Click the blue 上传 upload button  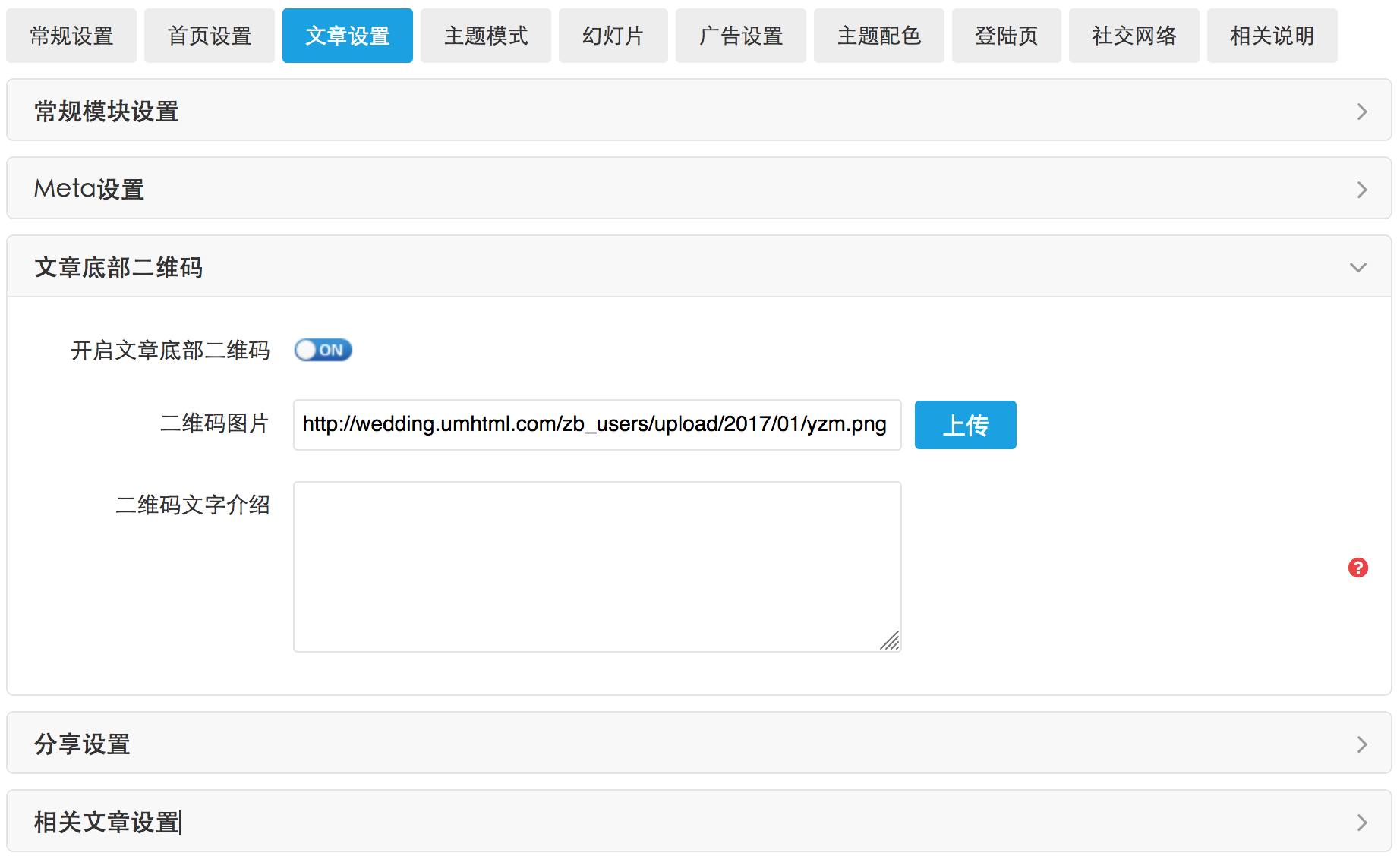(x=965, y=425)
